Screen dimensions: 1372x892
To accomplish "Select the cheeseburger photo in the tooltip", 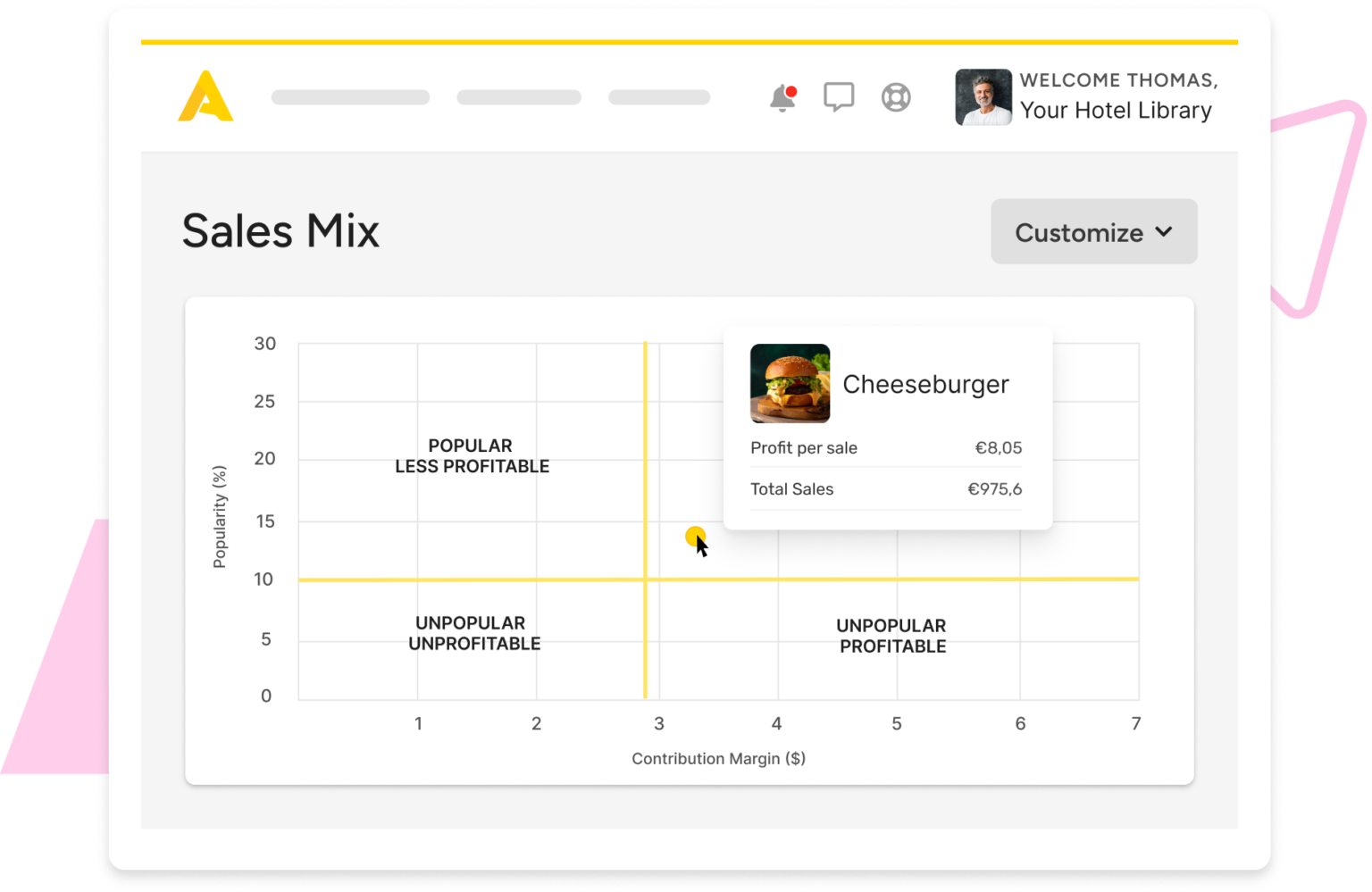I will tap(790, 384).
